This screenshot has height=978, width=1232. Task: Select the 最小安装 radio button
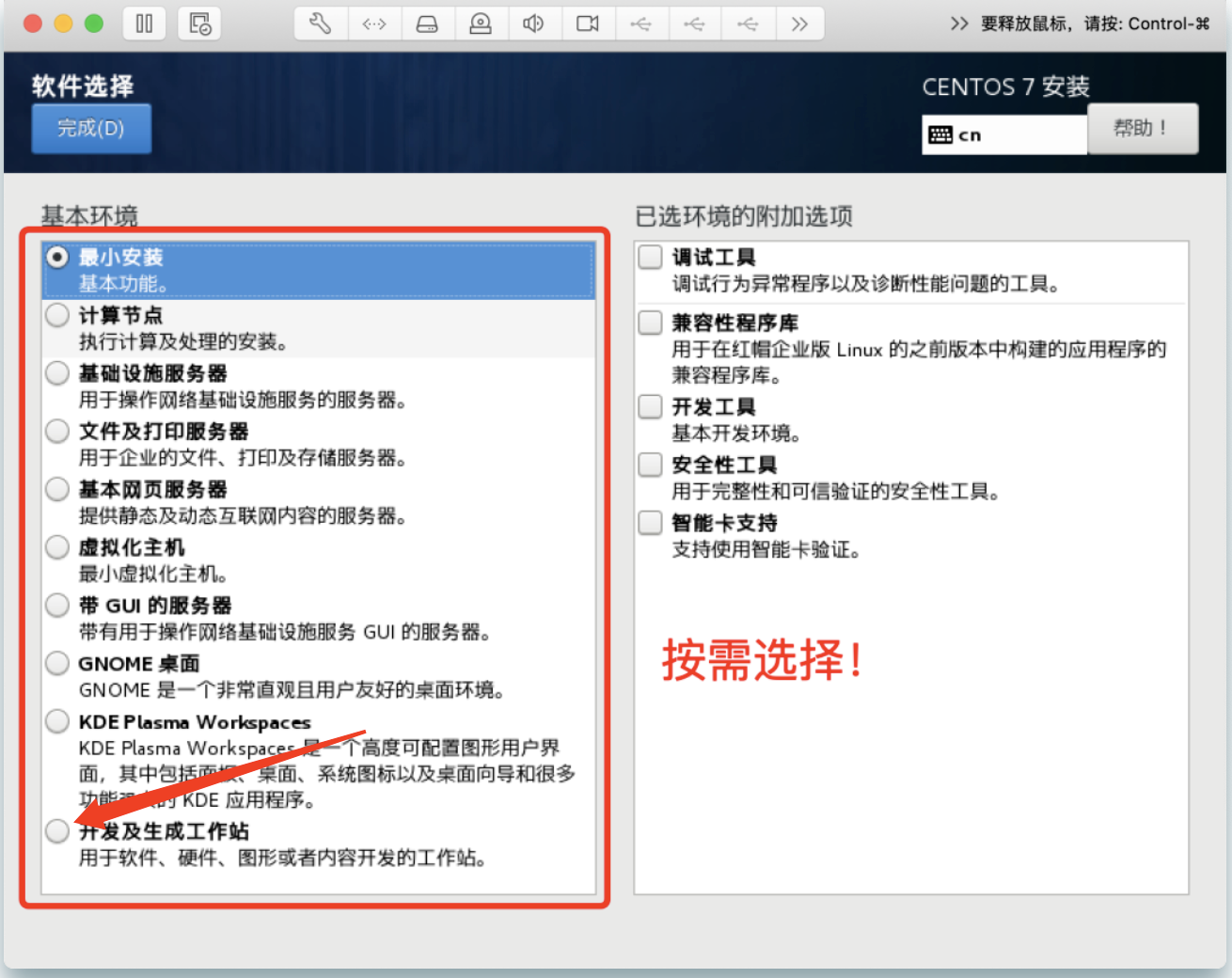pyautogui.click(x=57, y=257)
